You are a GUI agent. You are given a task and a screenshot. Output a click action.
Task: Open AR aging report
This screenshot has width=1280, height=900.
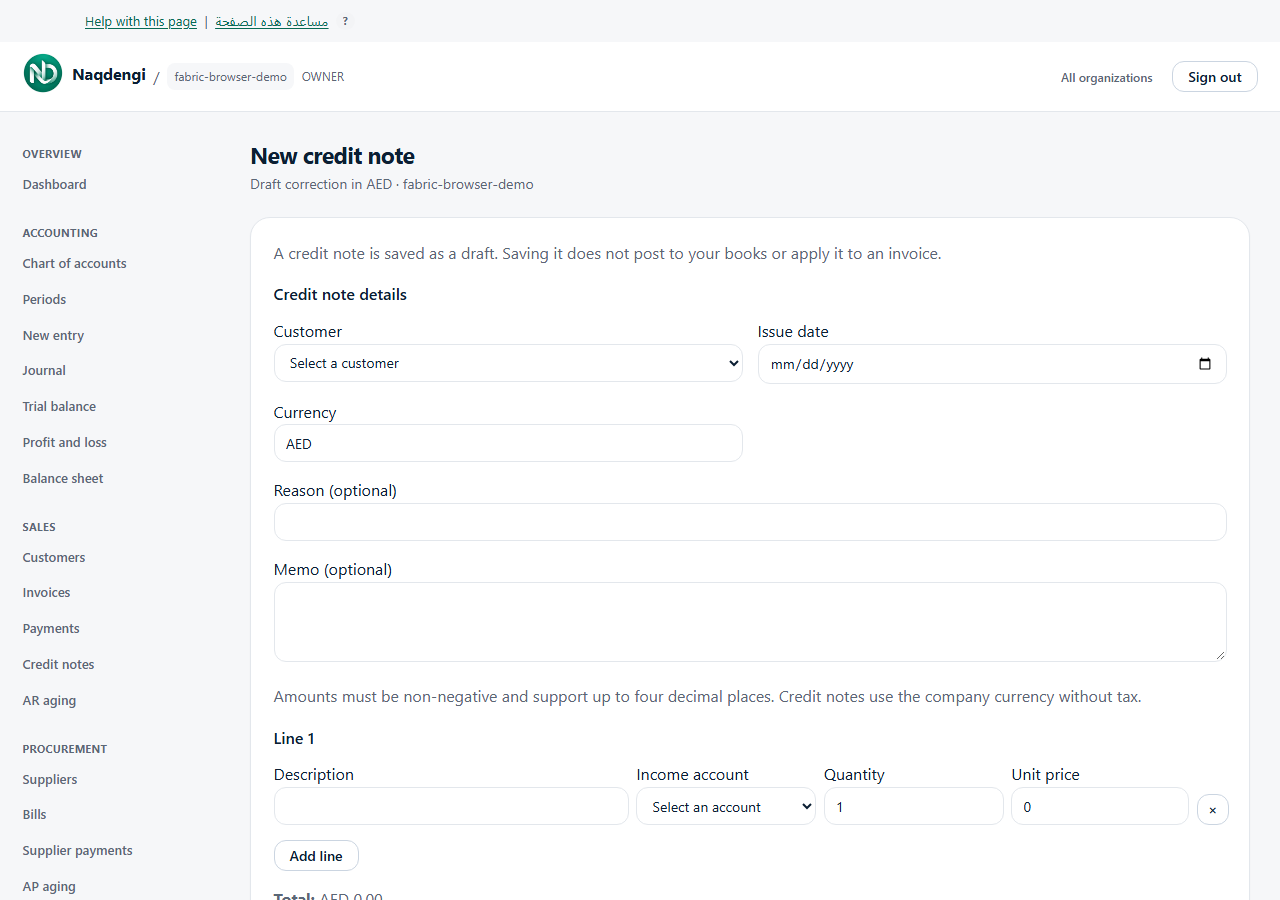pos(49,701)
